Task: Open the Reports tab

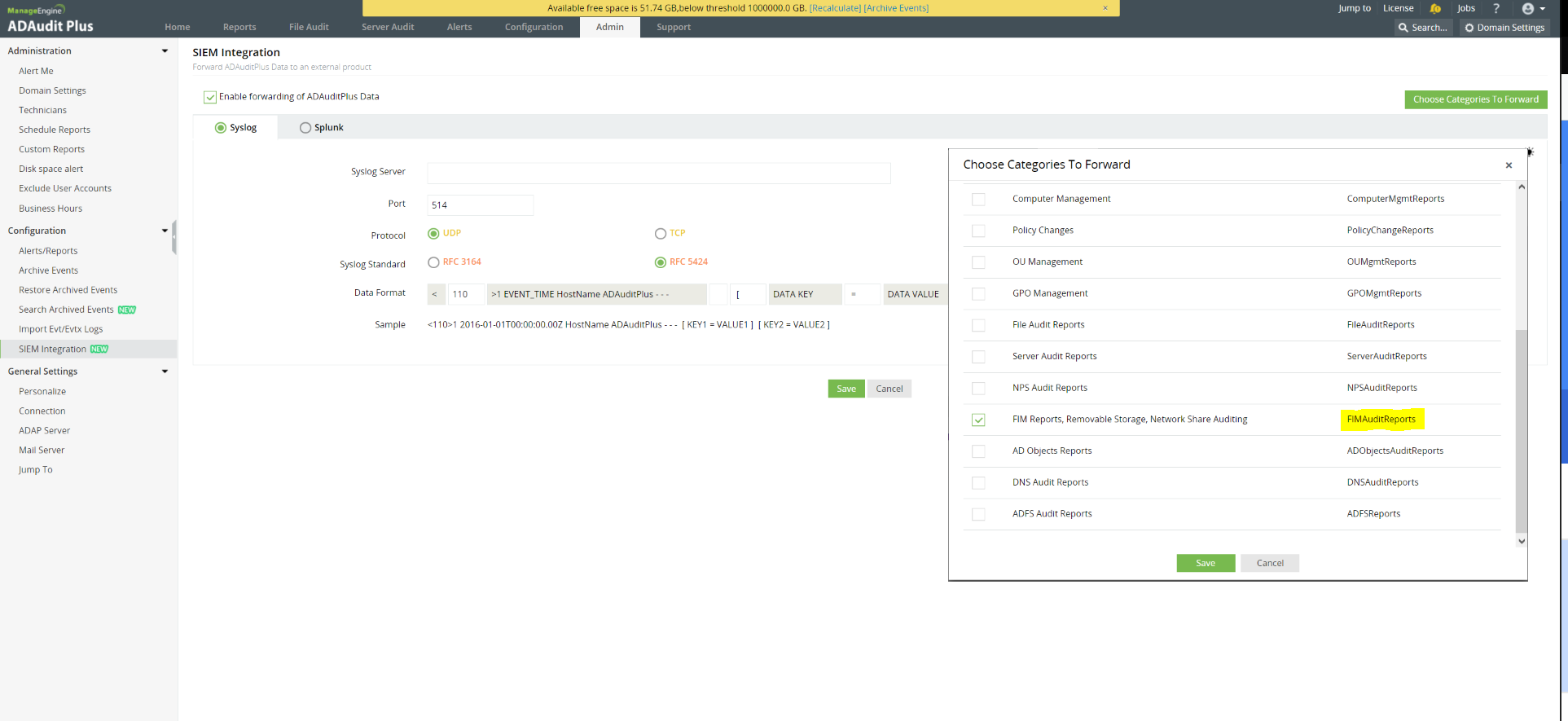Action: point(239,27)
